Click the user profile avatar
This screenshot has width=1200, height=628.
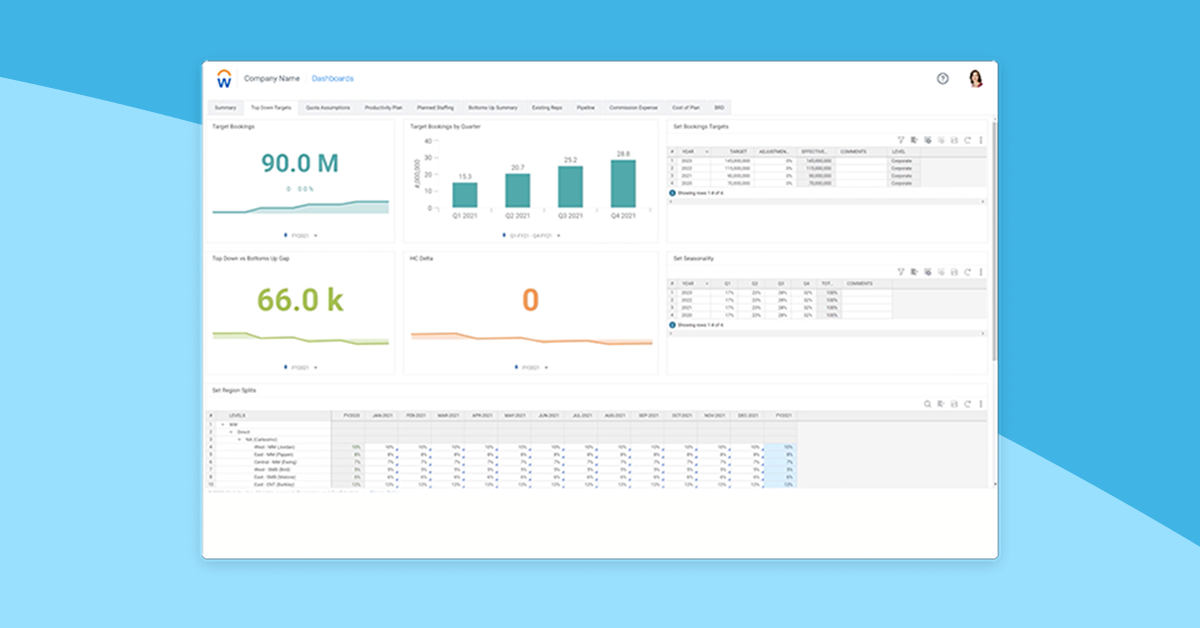pyautogui.click(x=975, y=78)
